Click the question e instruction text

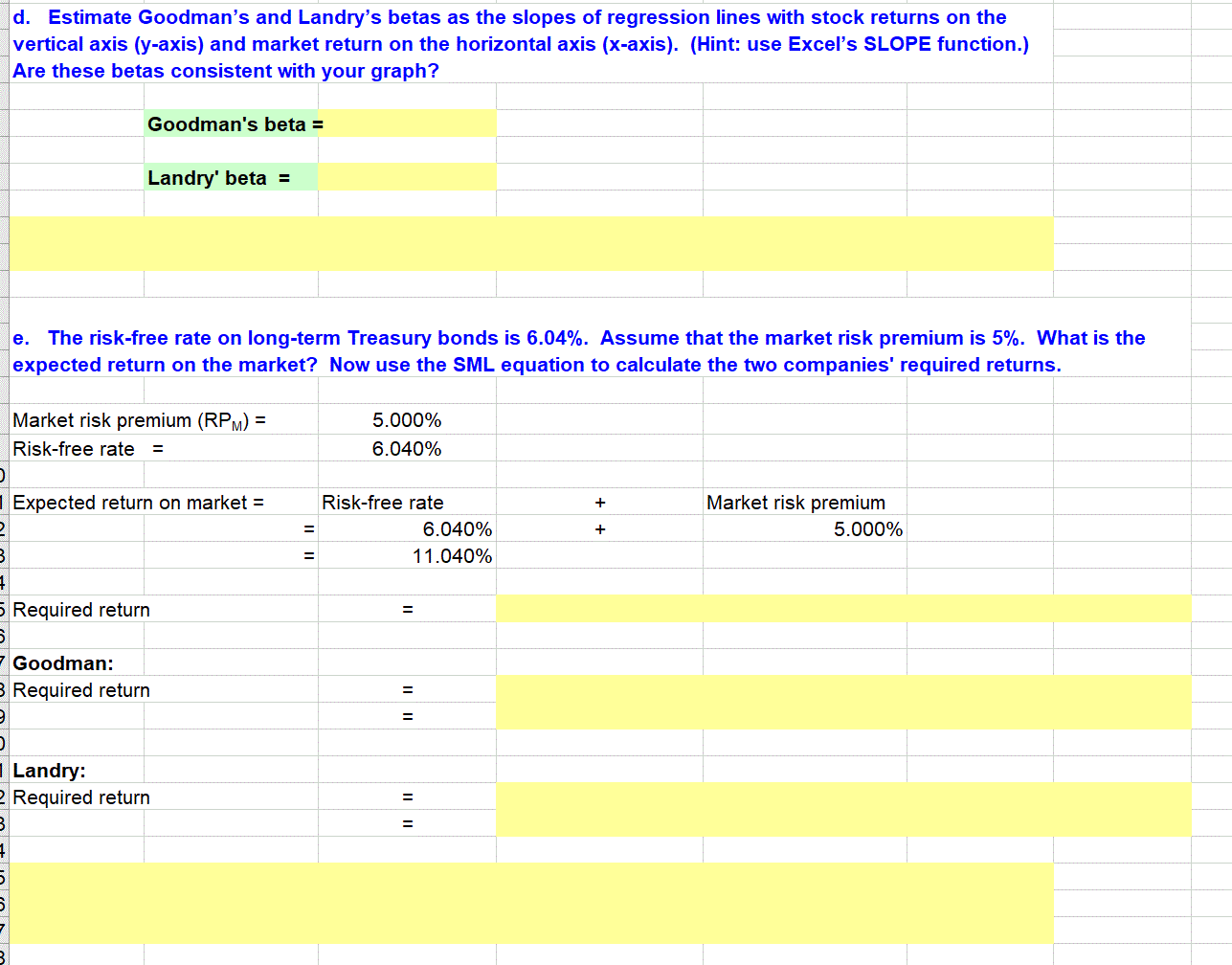coord(579,351)
